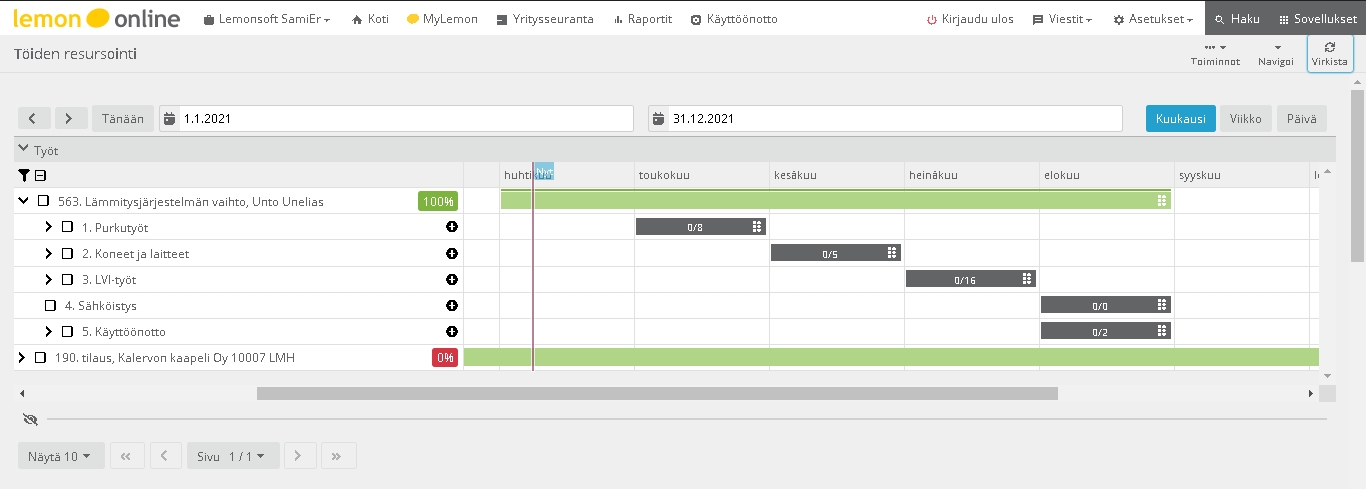Image resolution: width=1366 pixels, height=489 pixels.
Task: Check the box for 2. Koneet ja laitteet
Action: pos(67,253)
